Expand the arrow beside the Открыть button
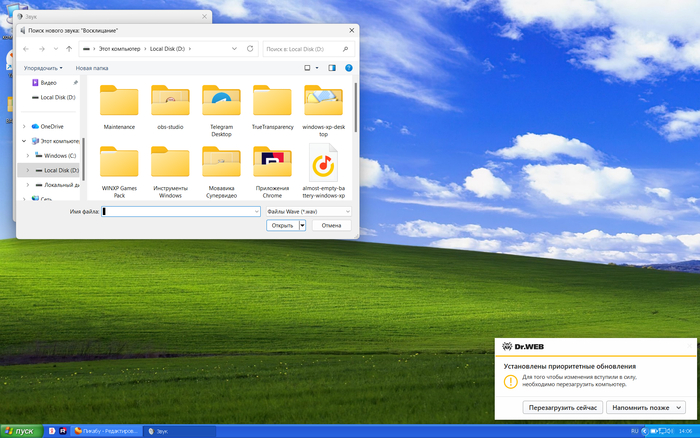Screen dimensions: 700x438 302,226
